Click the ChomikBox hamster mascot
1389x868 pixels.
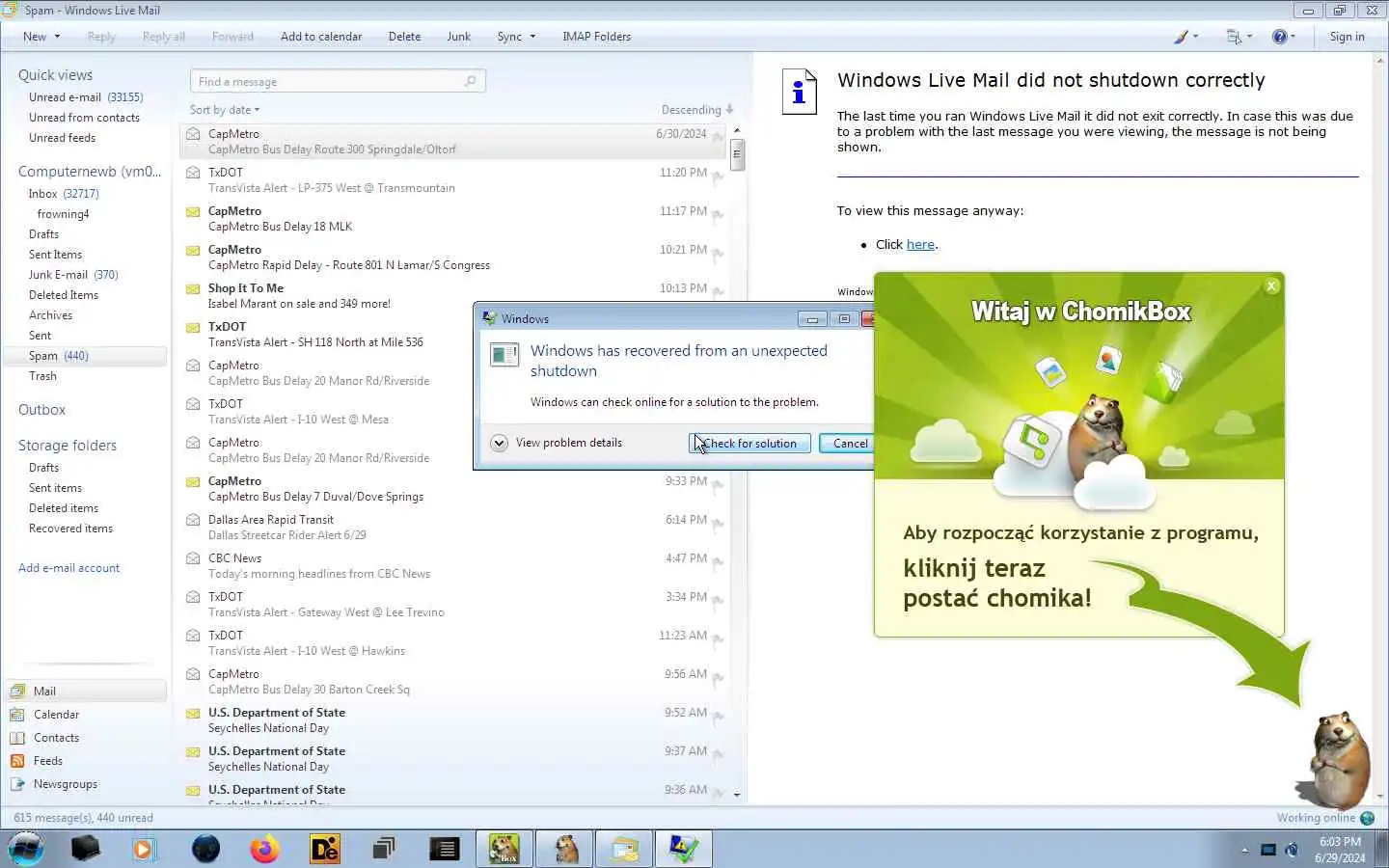1339,759
